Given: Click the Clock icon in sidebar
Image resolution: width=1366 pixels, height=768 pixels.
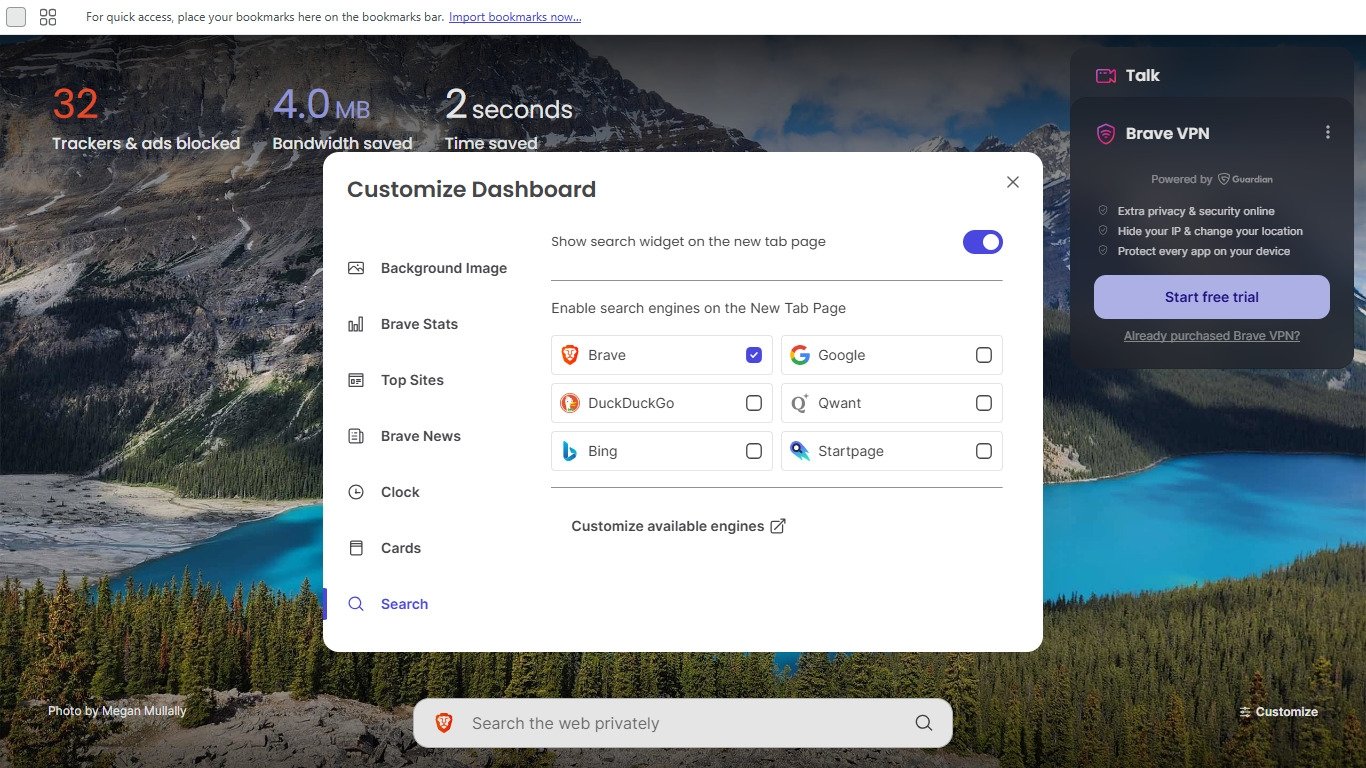Looking at the screenshot, I should pyautogui.click(x=356, y=492).
